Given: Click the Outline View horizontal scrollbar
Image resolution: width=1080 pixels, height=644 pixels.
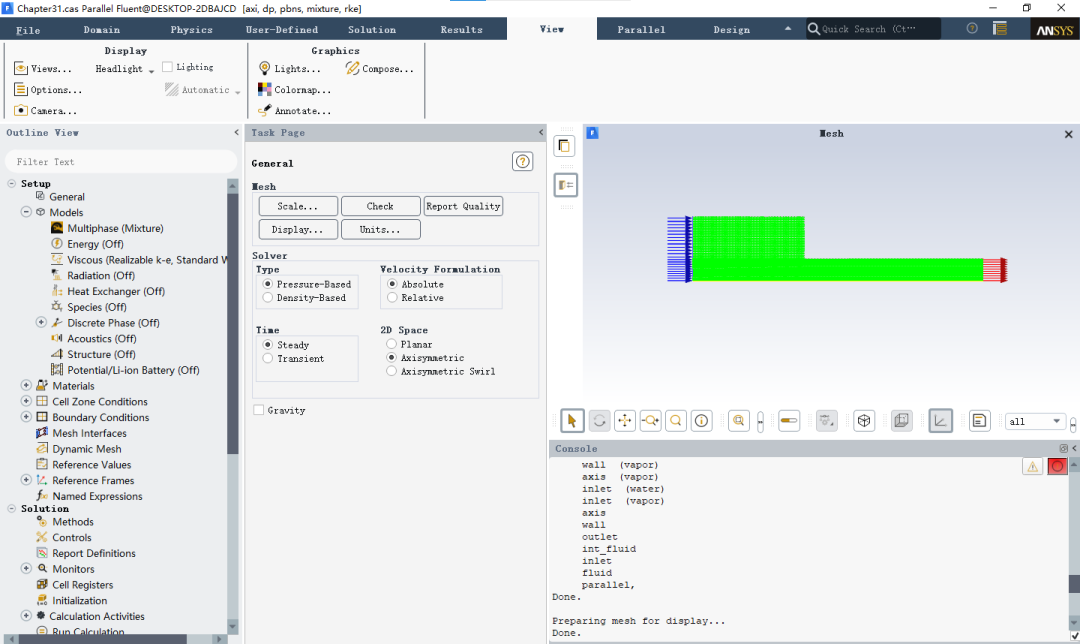Looking at the screenshot, I should coord(103,639).
